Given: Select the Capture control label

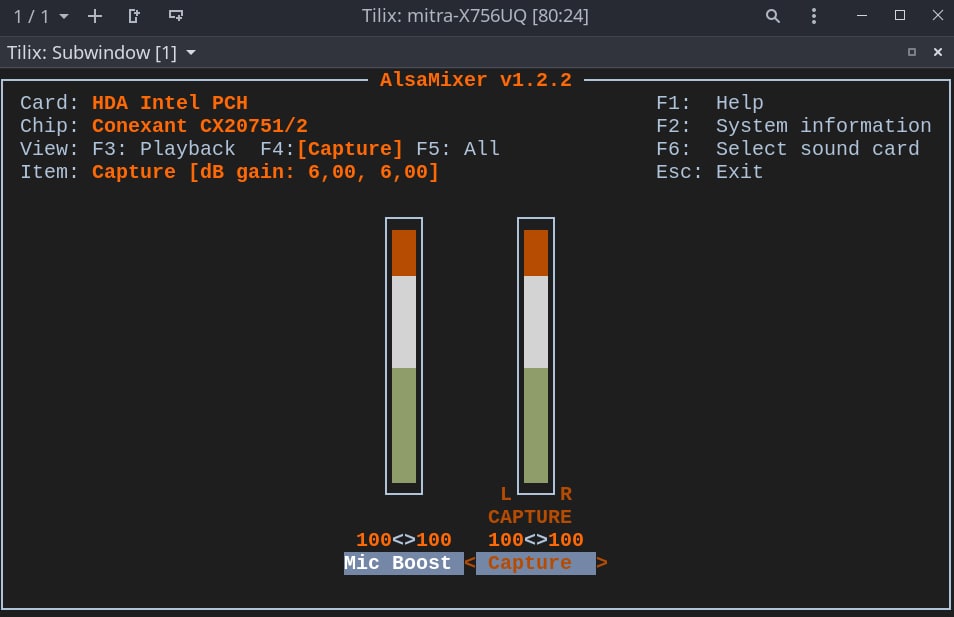Looking at the screenshot, I should tap(535, 563).
